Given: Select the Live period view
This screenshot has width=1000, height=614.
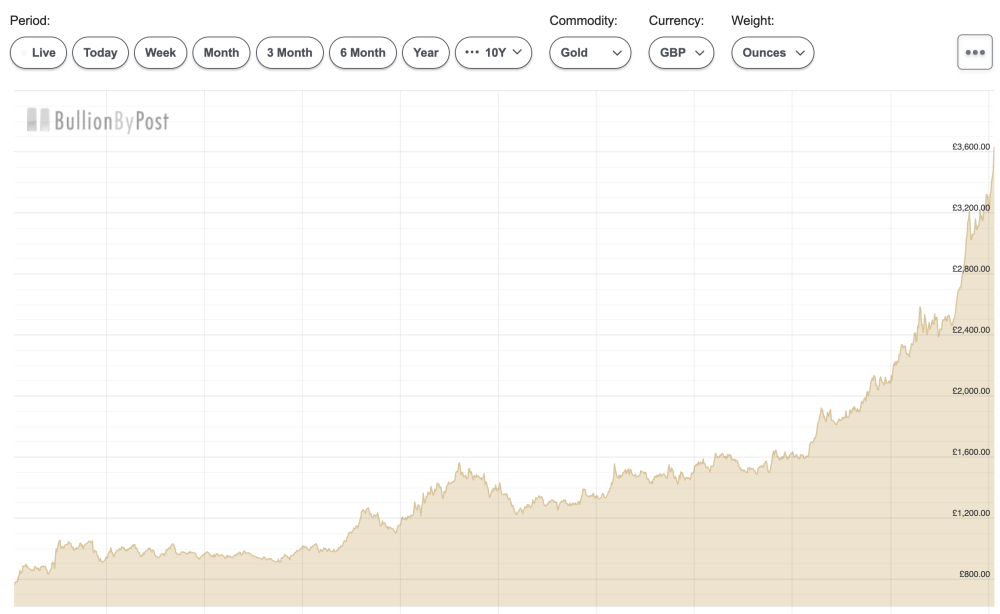Looking at the screenshot, I should 39,53.
